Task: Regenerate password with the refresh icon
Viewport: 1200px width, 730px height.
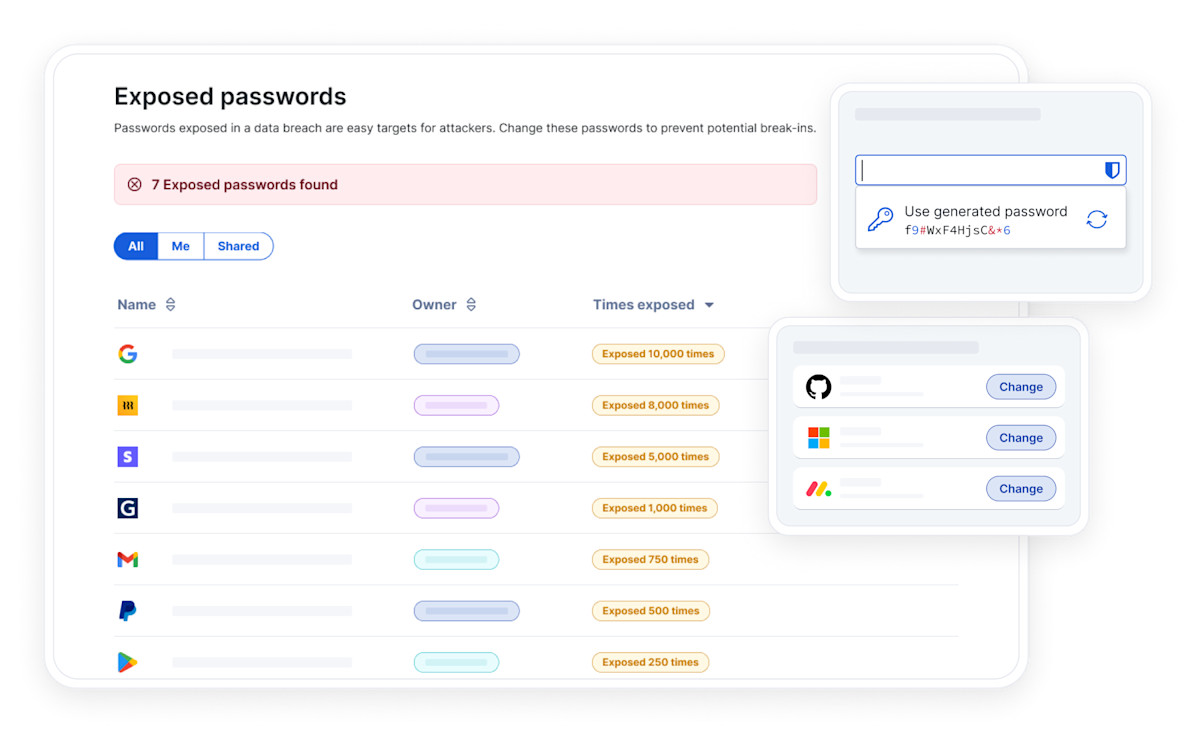Action: point(1097,220)
